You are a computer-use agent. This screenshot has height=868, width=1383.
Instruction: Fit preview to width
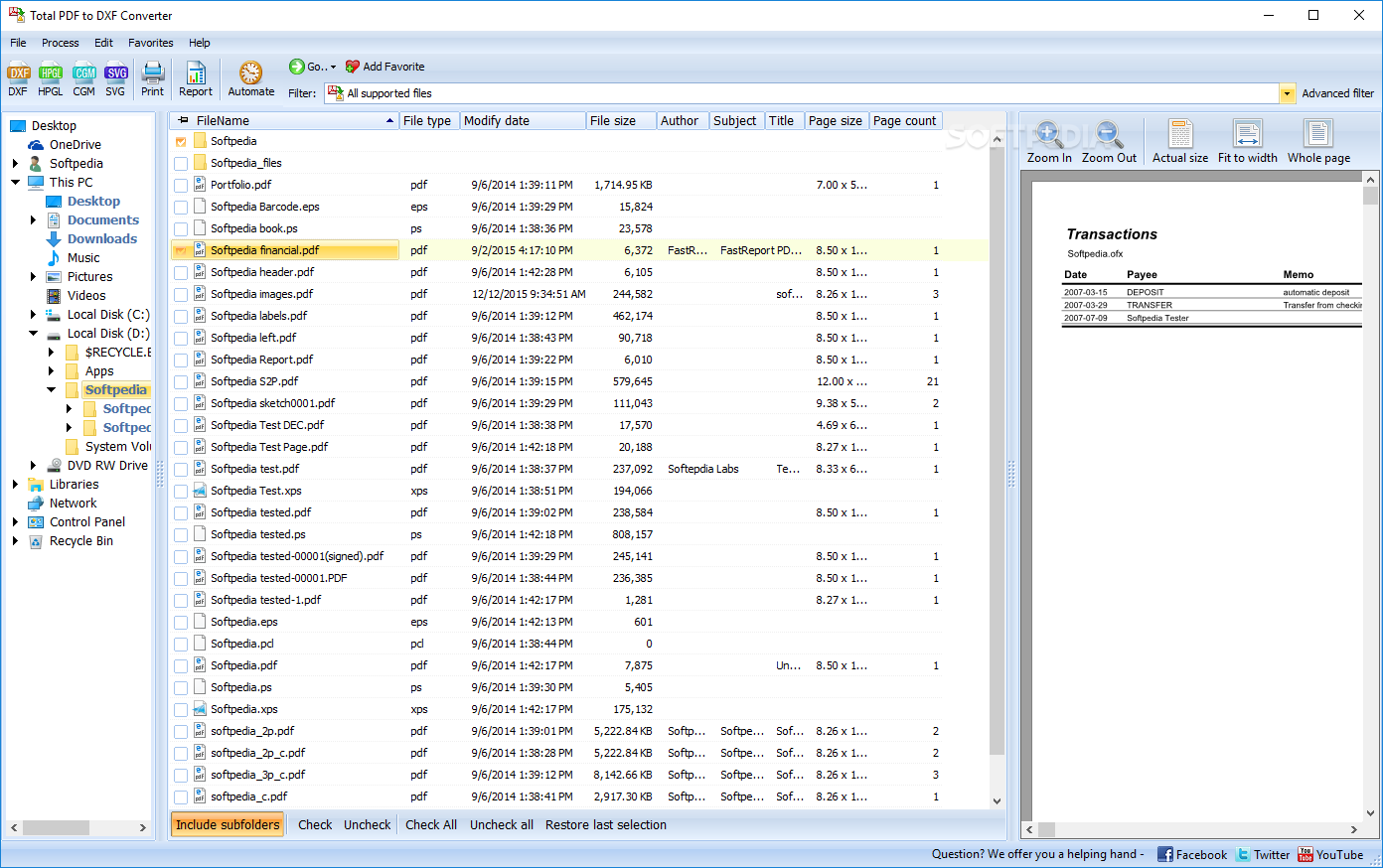pos(1248,141)
